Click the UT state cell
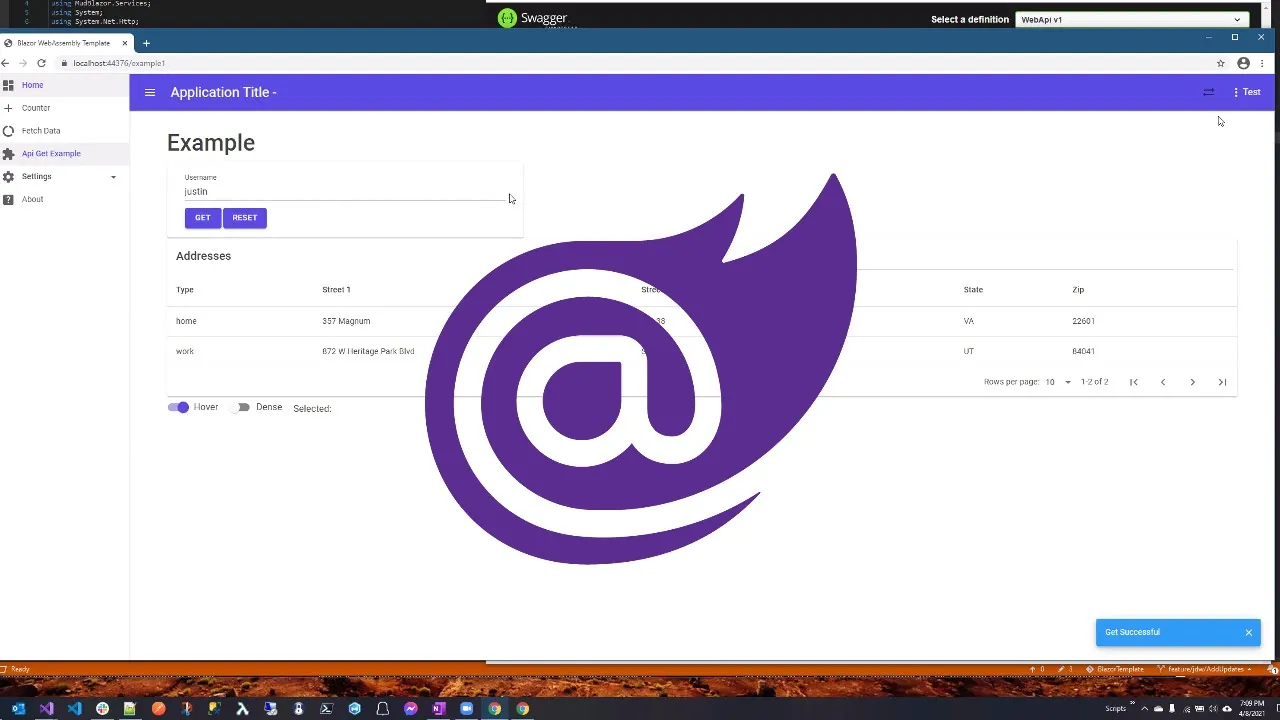Image resolution: width=1280 pixels, height=720 pixels. click(x=969, y=351)
